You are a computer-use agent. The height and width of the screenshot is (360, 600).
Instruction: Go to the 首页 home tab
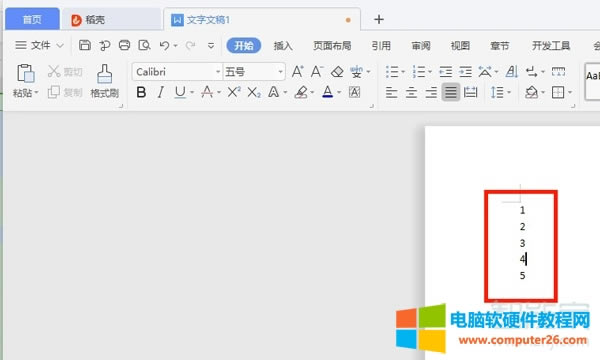coord(33,19)
